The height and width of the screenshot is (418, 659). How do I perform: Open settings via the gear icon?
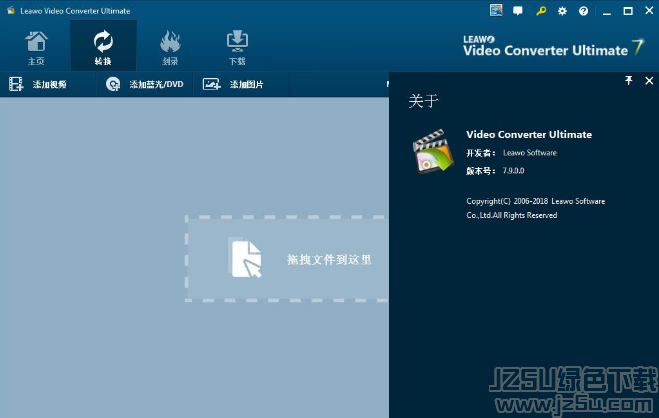point(562,11)
